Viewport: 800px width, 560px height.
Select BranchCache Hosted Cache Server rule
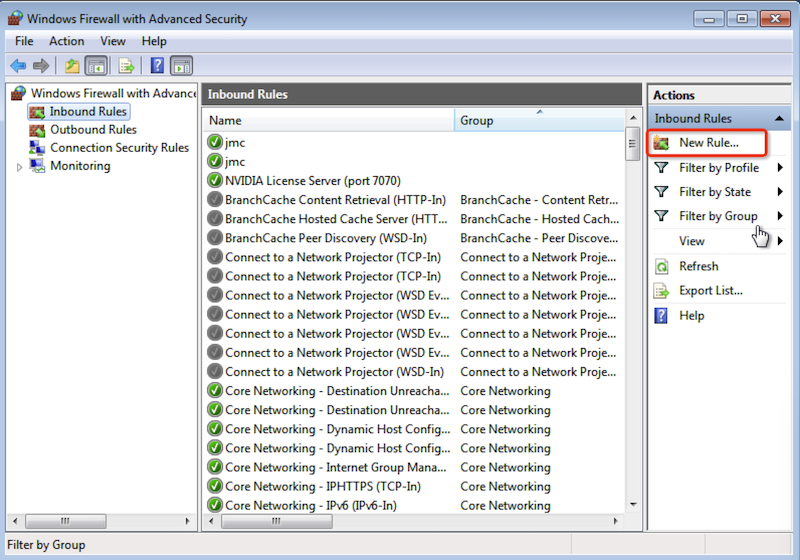(x=336, y=219)
